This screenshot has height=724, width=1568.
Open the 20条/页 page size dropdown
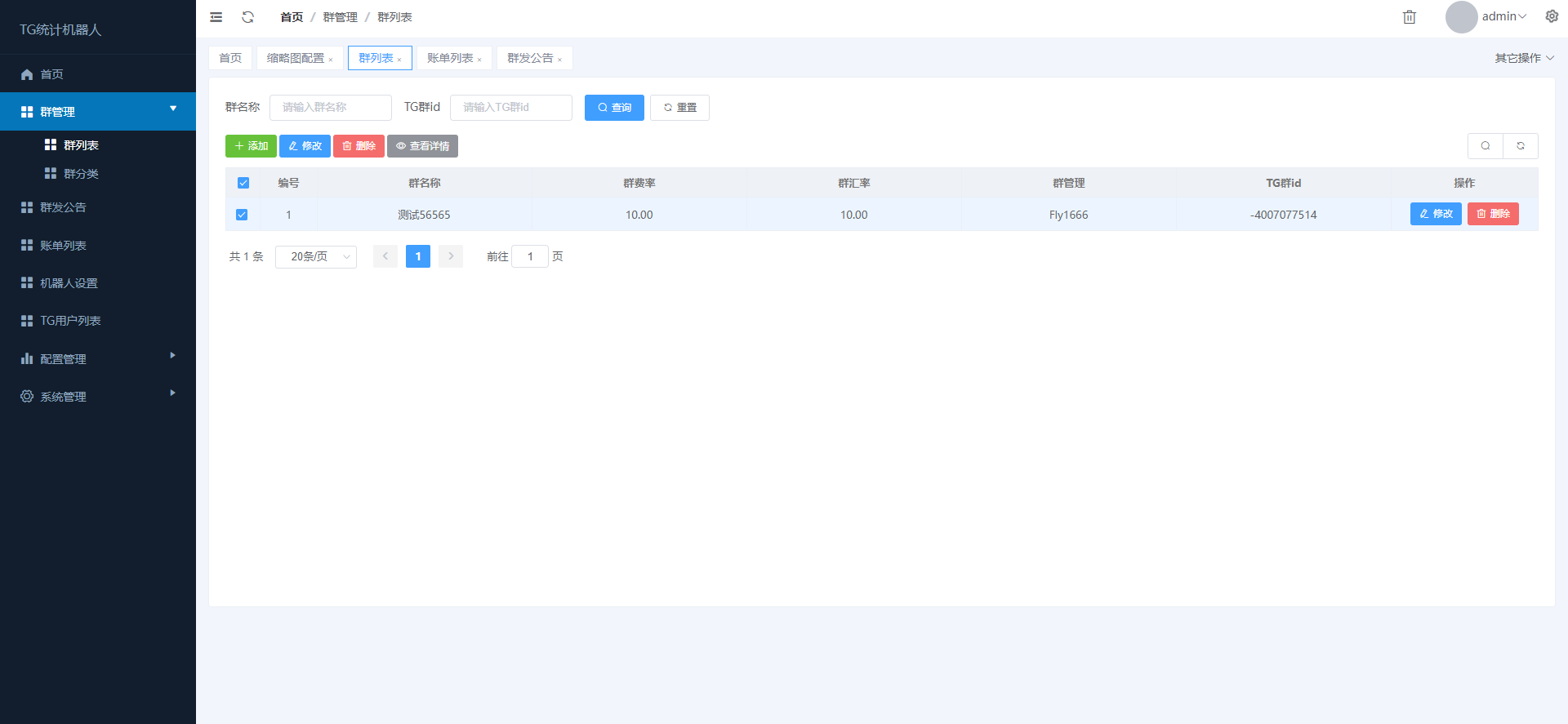click(x=316, y=256)
